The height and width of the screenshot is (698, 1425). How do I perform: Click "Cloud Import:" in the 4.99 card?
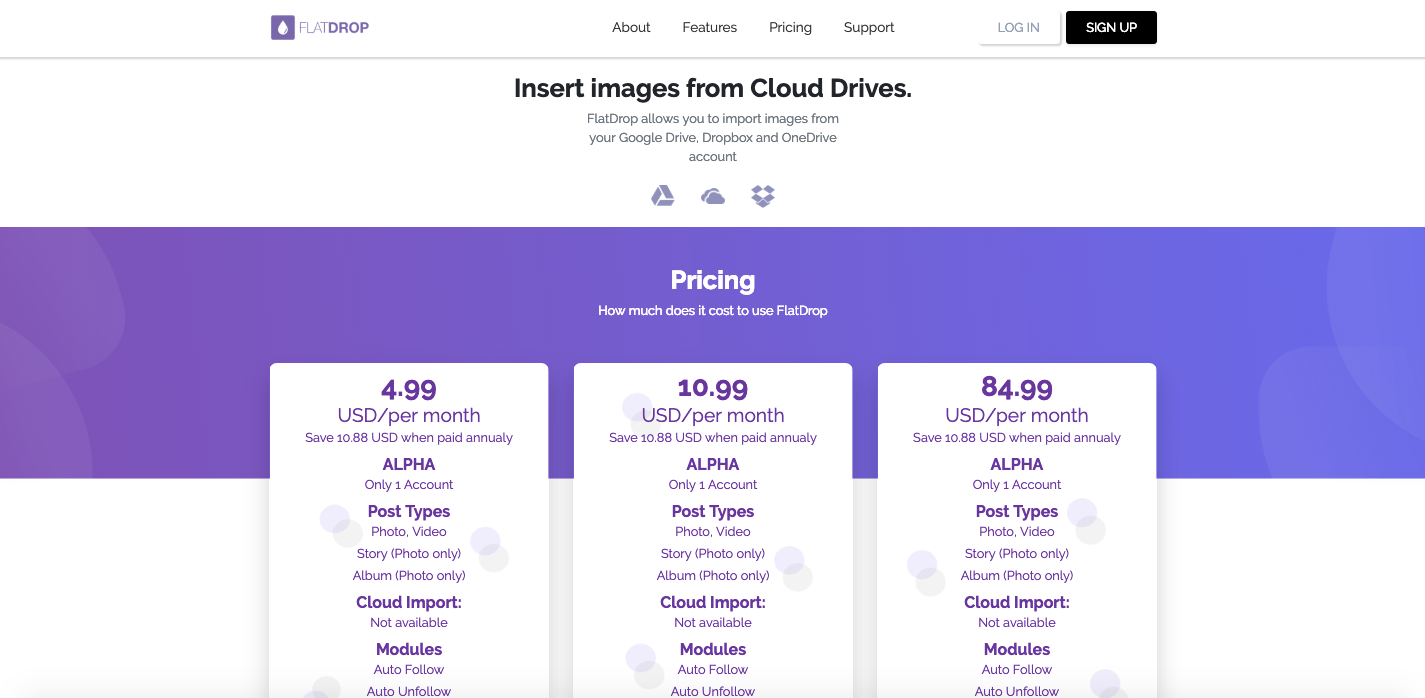tap(409, 602)
